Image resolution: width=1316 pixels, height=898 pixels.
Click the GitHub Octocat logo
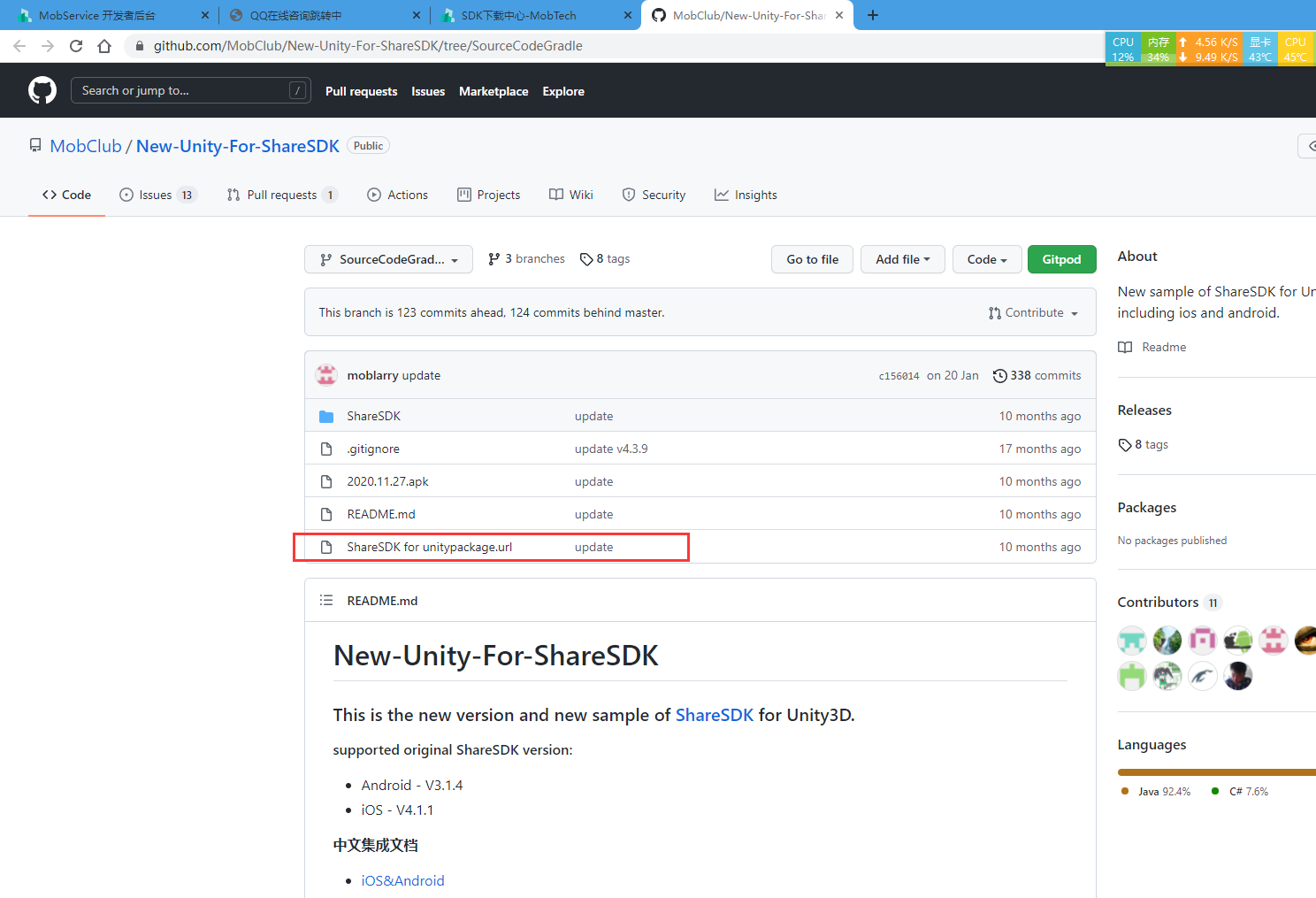coord(42,90)
